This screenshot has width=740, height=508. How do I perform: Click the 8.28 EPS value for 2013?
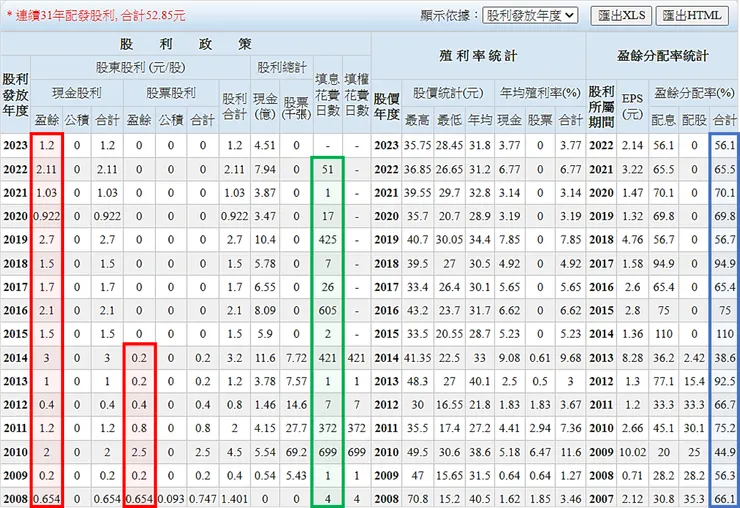[x=632, y=357]
